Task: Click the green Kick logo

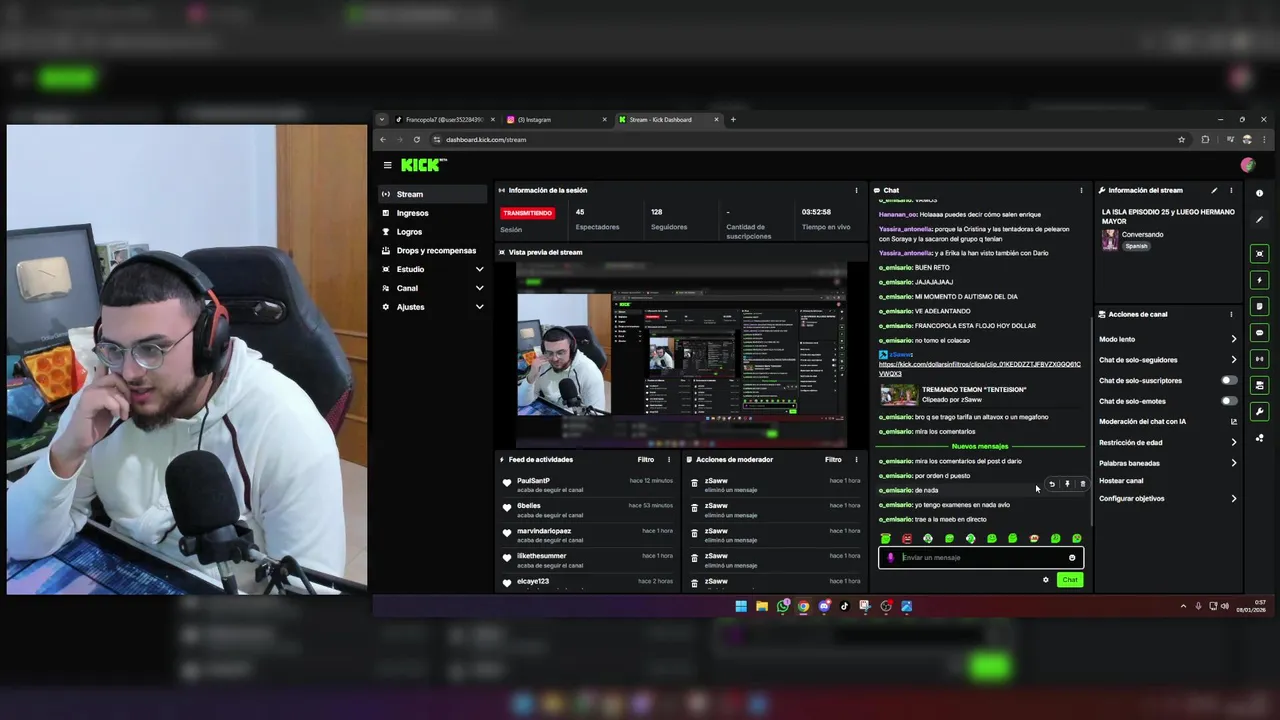Action: point(424,165)
